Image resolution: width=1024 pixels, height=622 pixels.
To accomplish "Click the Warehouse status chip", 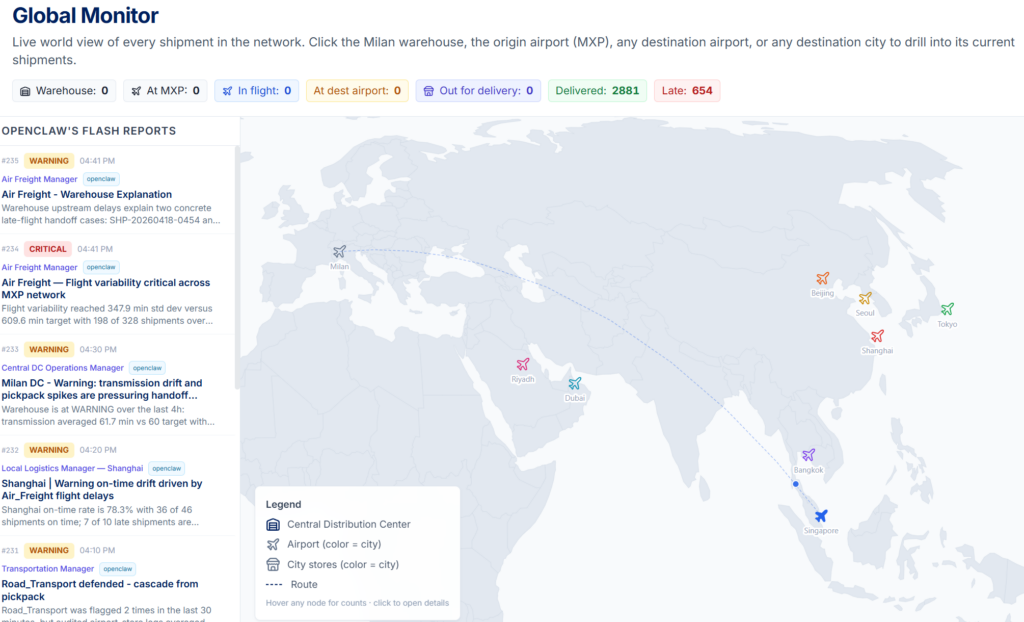I will point(64,91).
